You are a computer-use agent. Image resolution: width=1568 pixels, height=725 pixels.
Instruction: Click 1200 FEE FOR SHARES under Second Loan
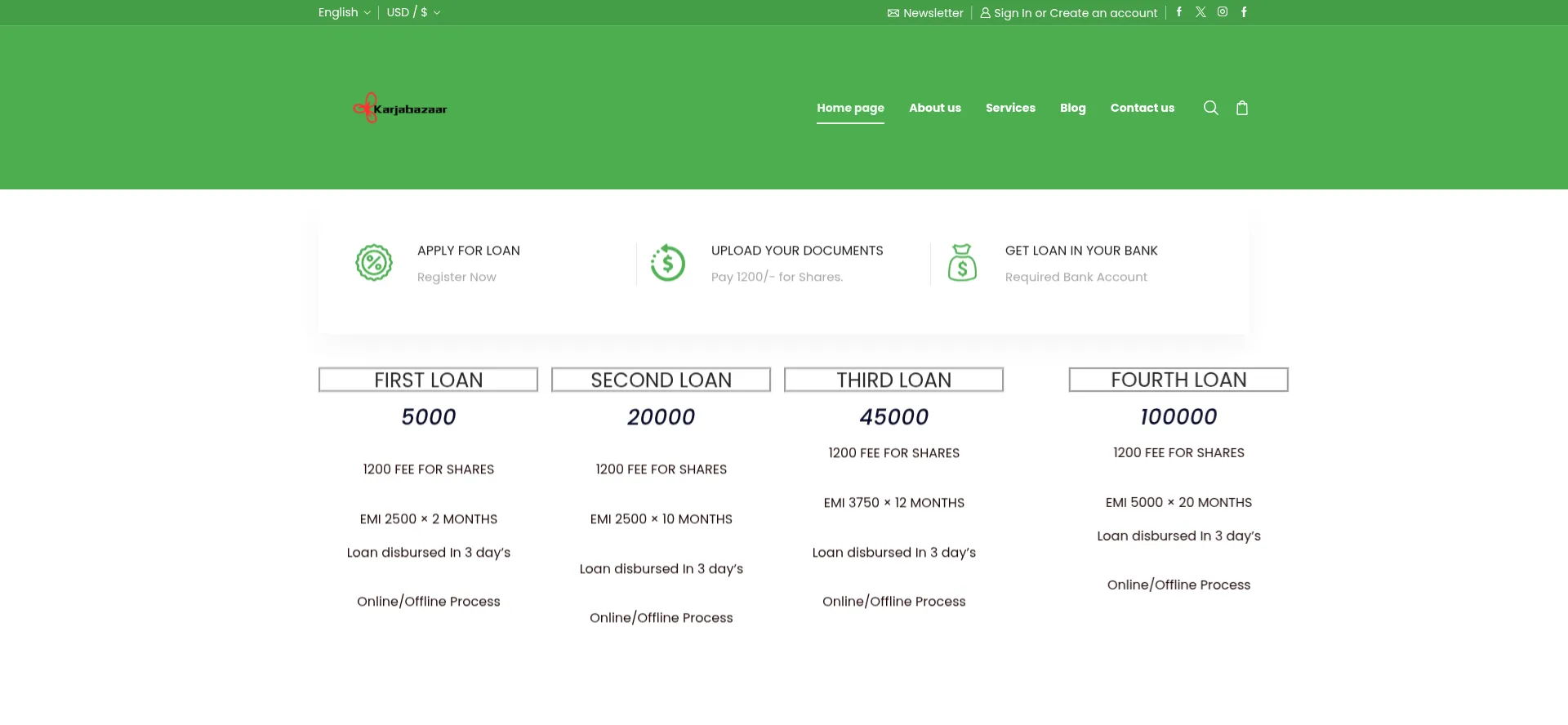pos(661,469)
